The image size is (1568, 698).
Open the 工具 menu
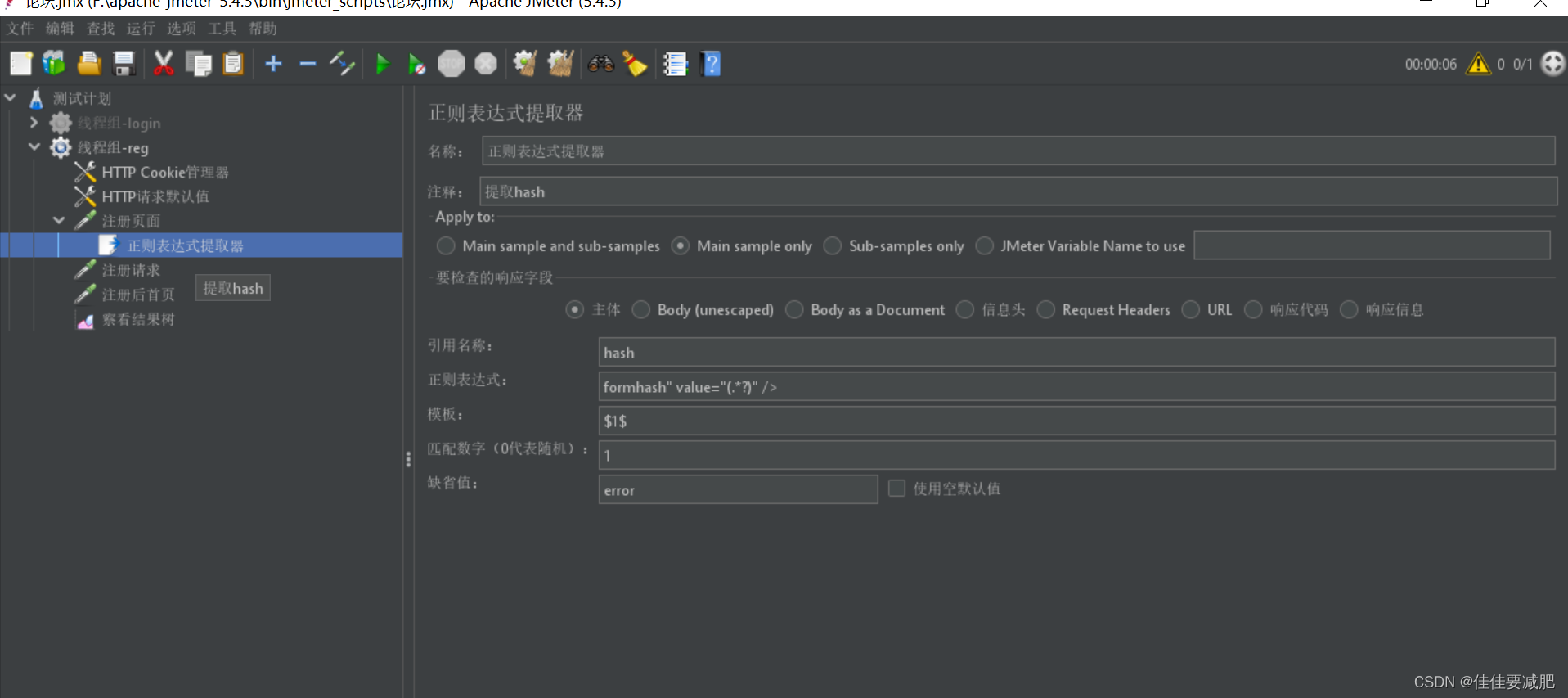(222, 29)
